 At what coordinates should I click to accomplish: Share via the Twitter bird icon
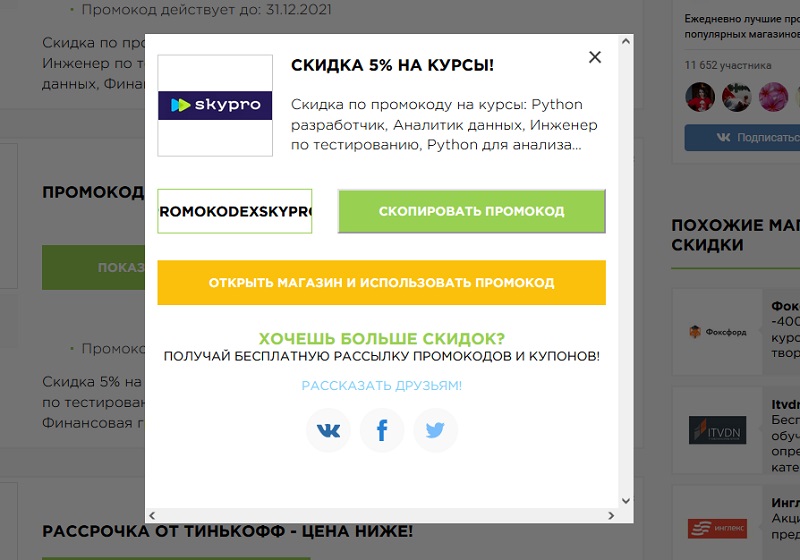point(435,431)
